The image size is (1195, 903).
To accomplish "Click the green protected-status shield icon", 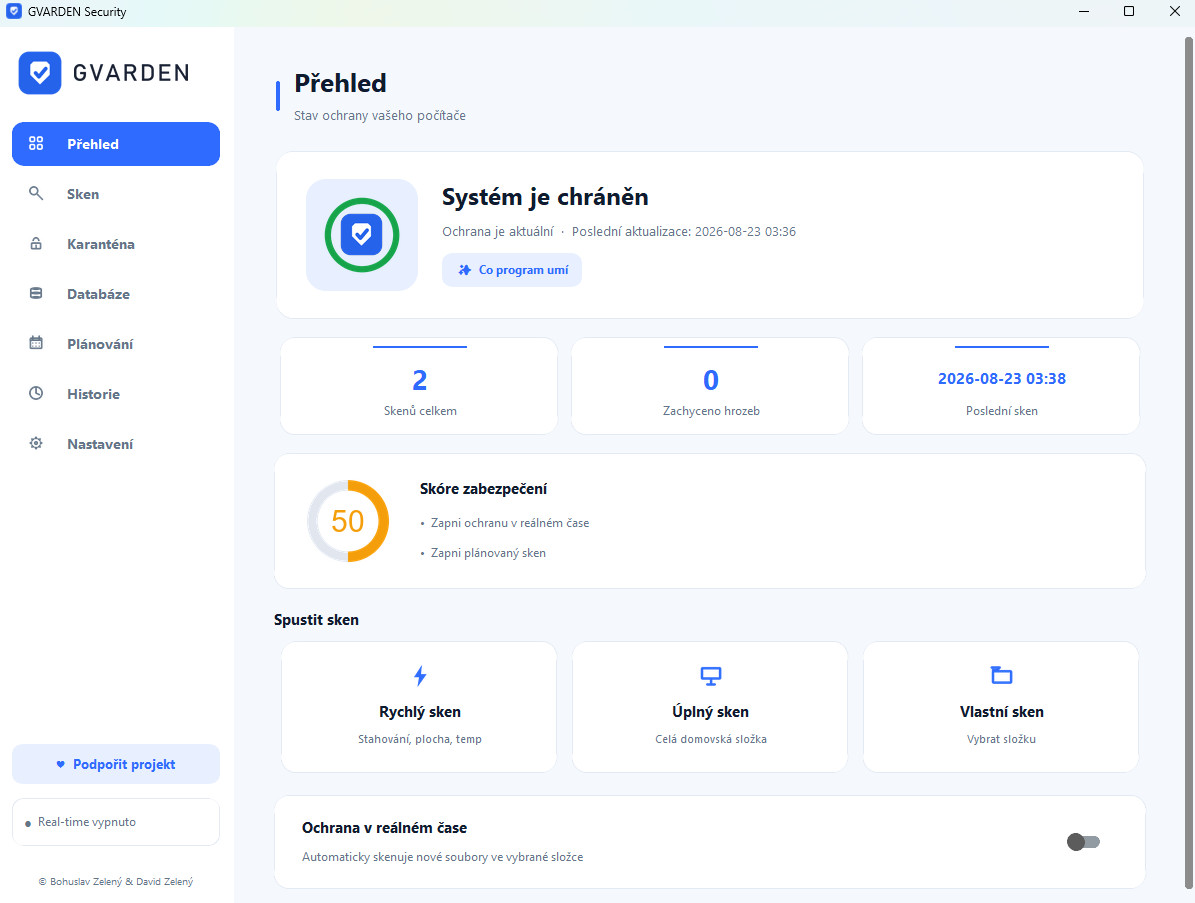I will coord(362,235).
